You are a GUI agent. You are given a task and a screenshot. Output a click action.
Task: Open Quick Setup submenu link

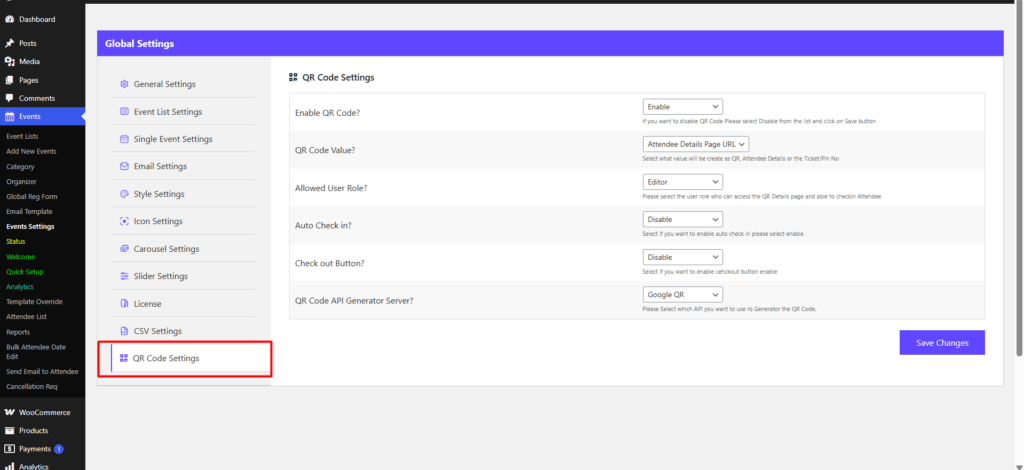coord(25,272)
